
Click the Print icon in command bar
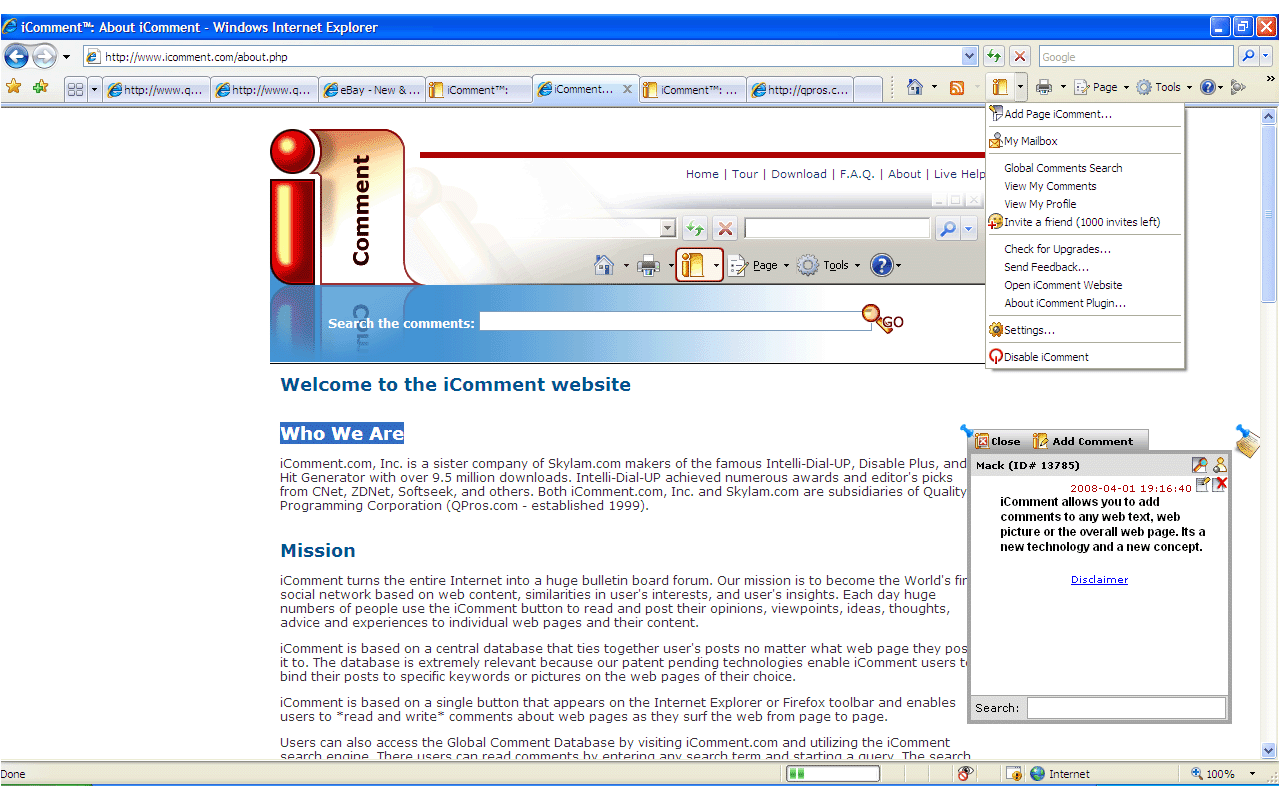1044,88
